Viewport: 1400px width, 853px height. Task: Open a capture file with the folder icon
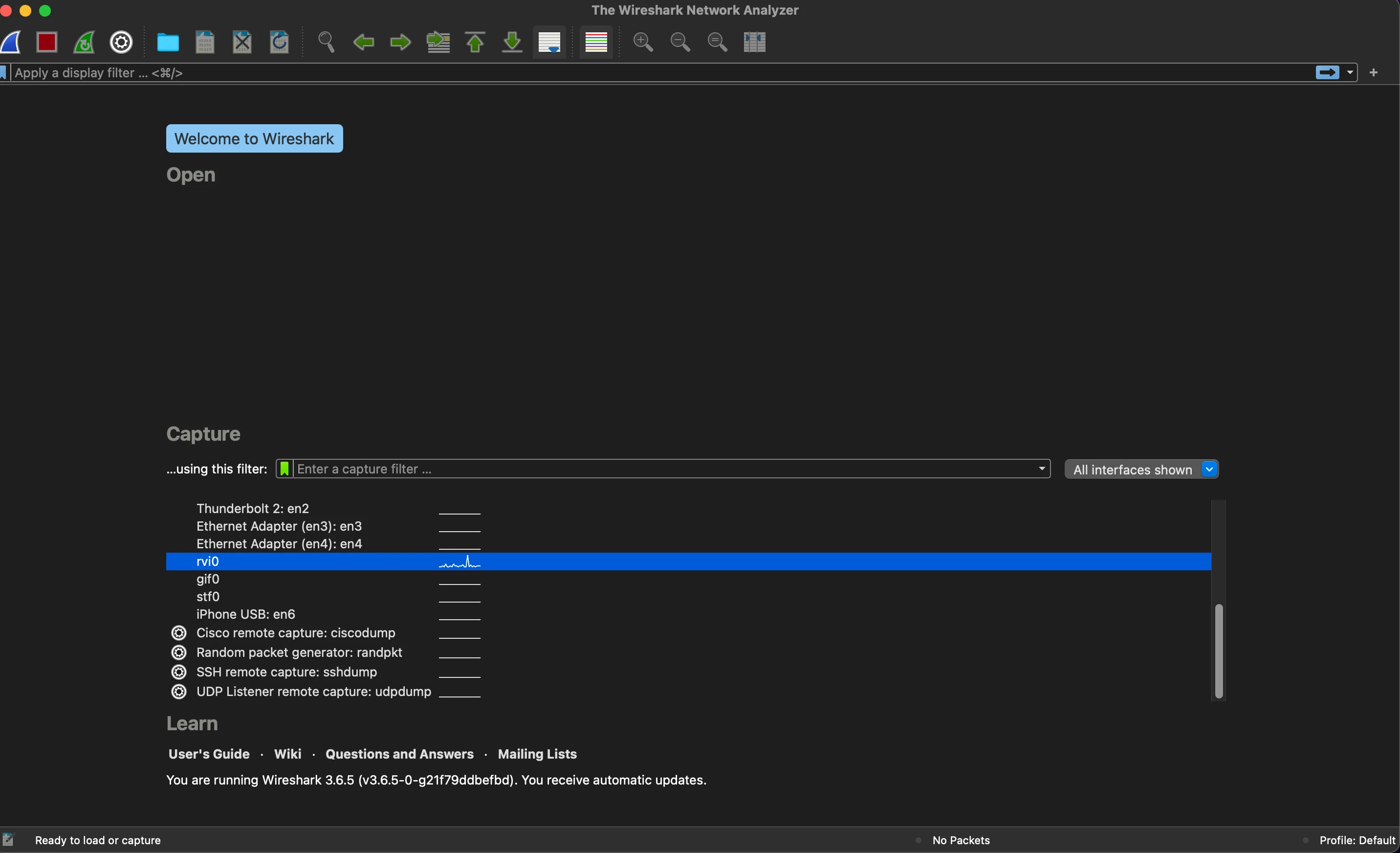pyautogui.click(x=168, y=42)
